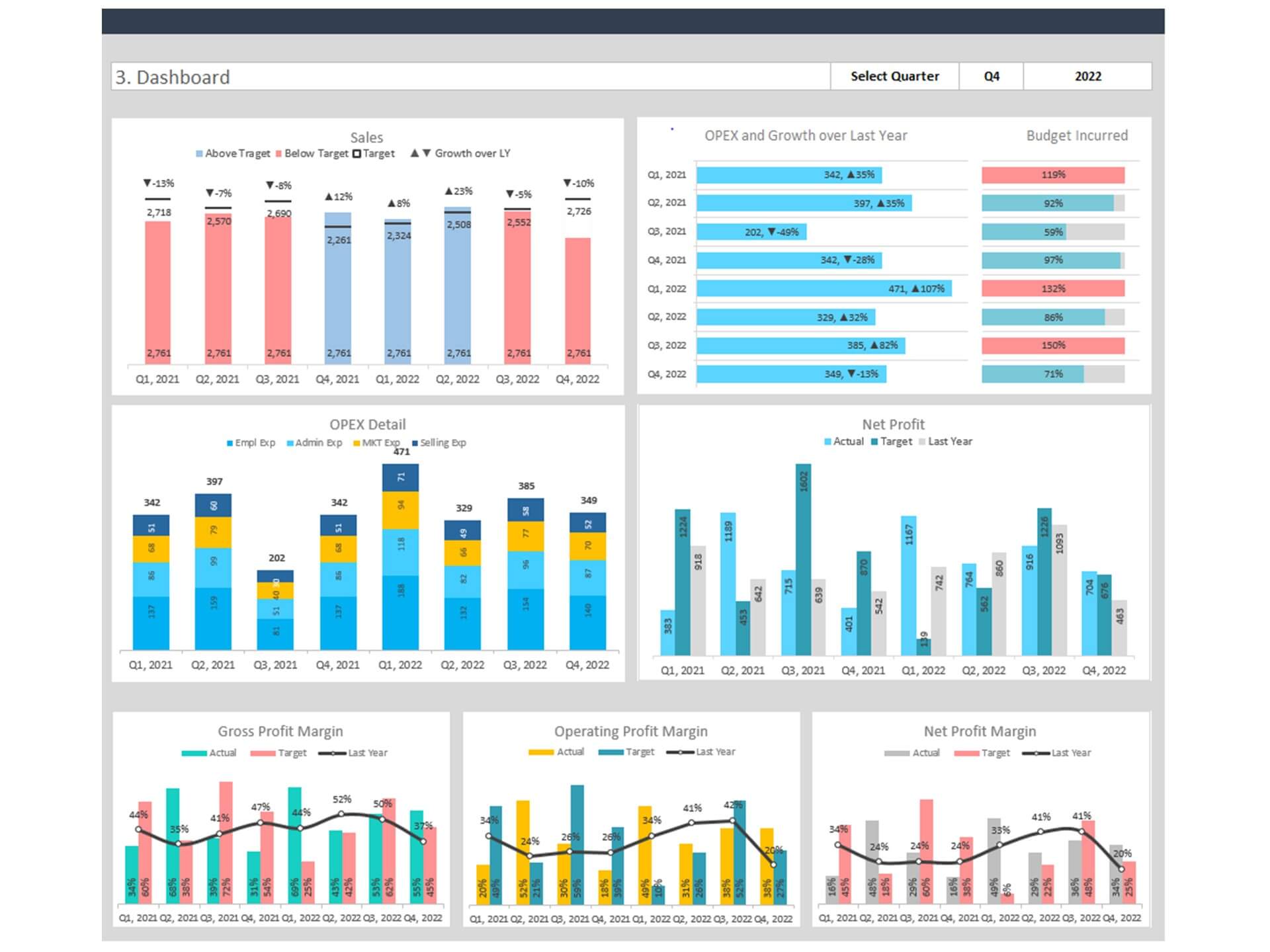Select the Empl Exp legend marker

pyautogui.click(x=230, y=443)
